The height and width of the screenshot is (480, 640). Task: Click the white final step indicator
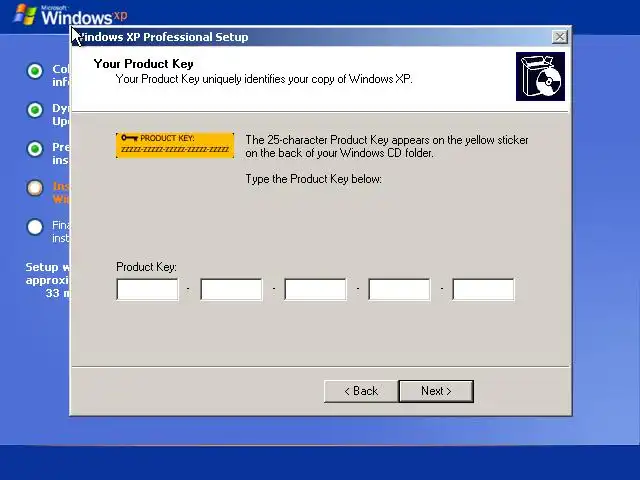(35, 227)
